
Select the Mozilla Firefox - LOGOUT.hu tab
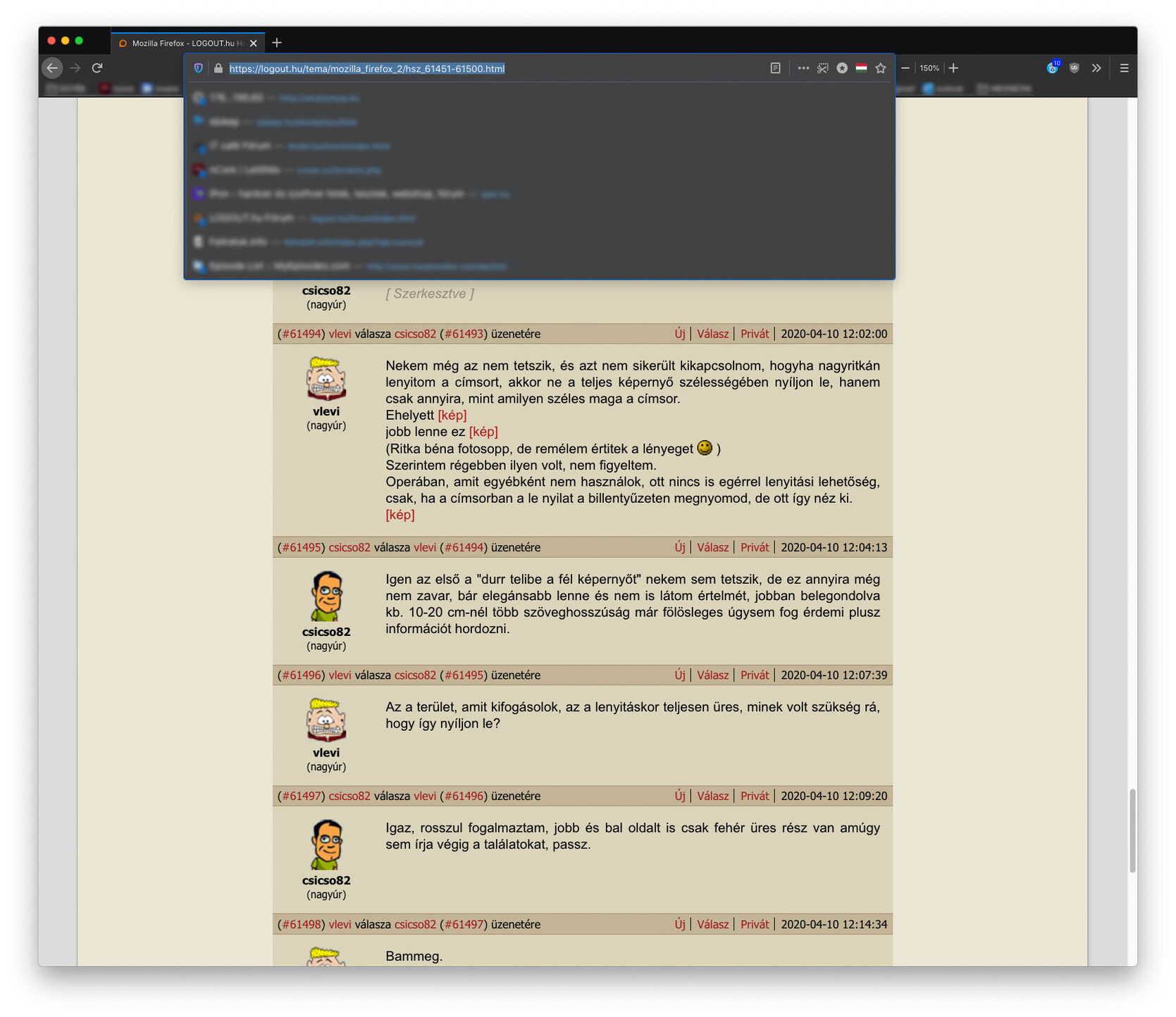click(x=187, y=43)
